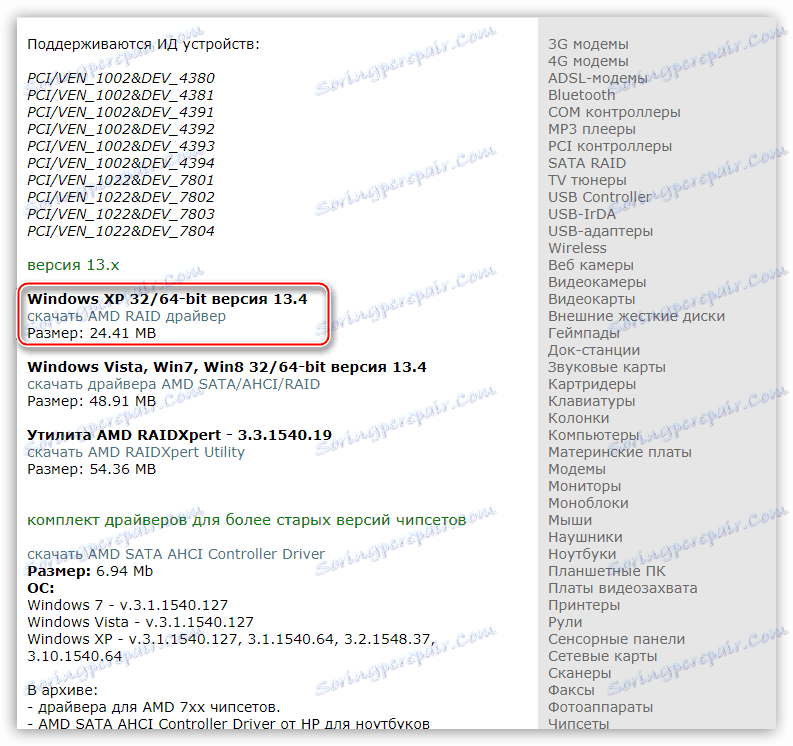Image resolution: width=793 pixels, height=746 pixels.
Task: Click device ID PCI/VEN_1002&DEV_4380
Action: 121,78
